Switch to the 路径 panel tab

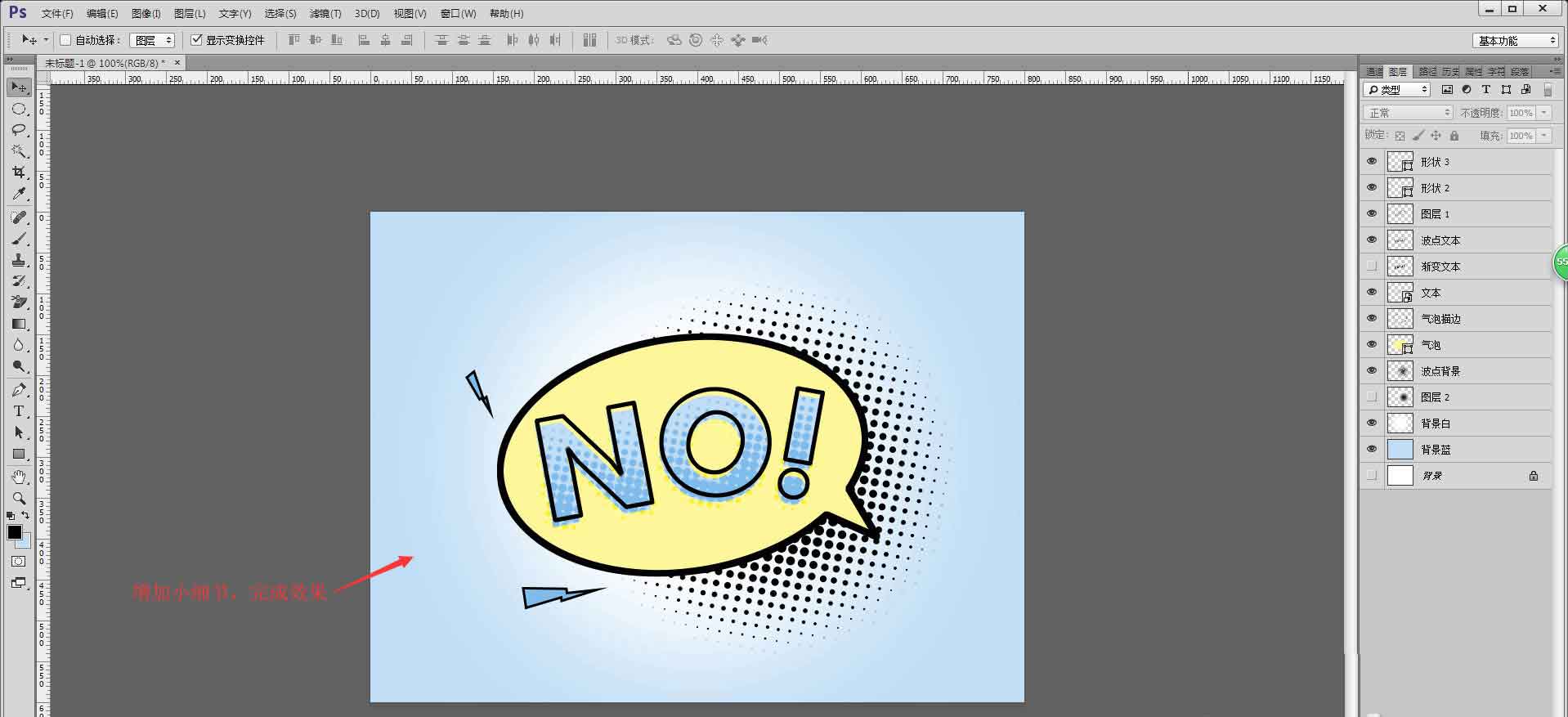[x=1427, y=72]
